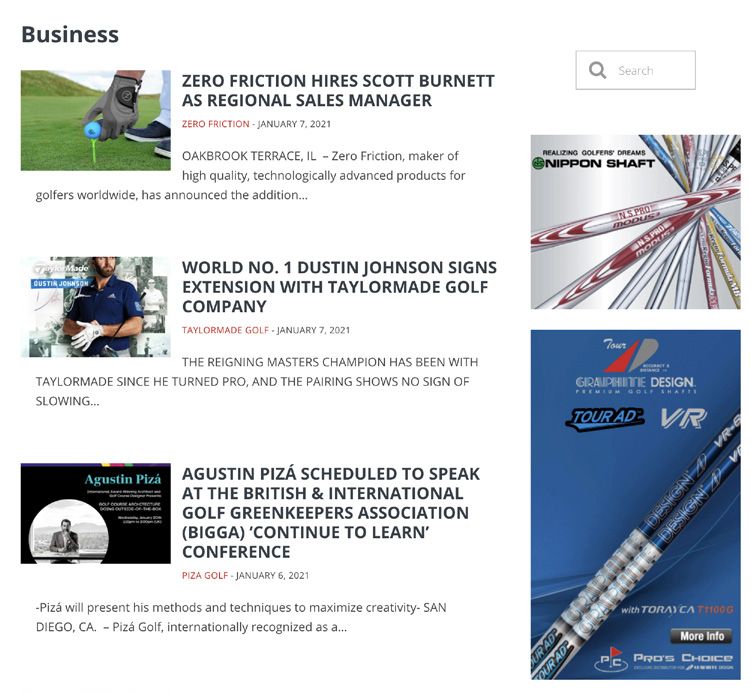
Task: Click the Pro's Choice logo
Action: click(x=664, y=661)
